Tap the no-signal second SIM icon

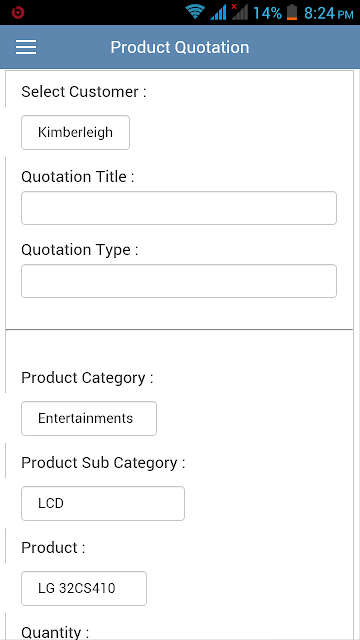(x=240, y=12)
